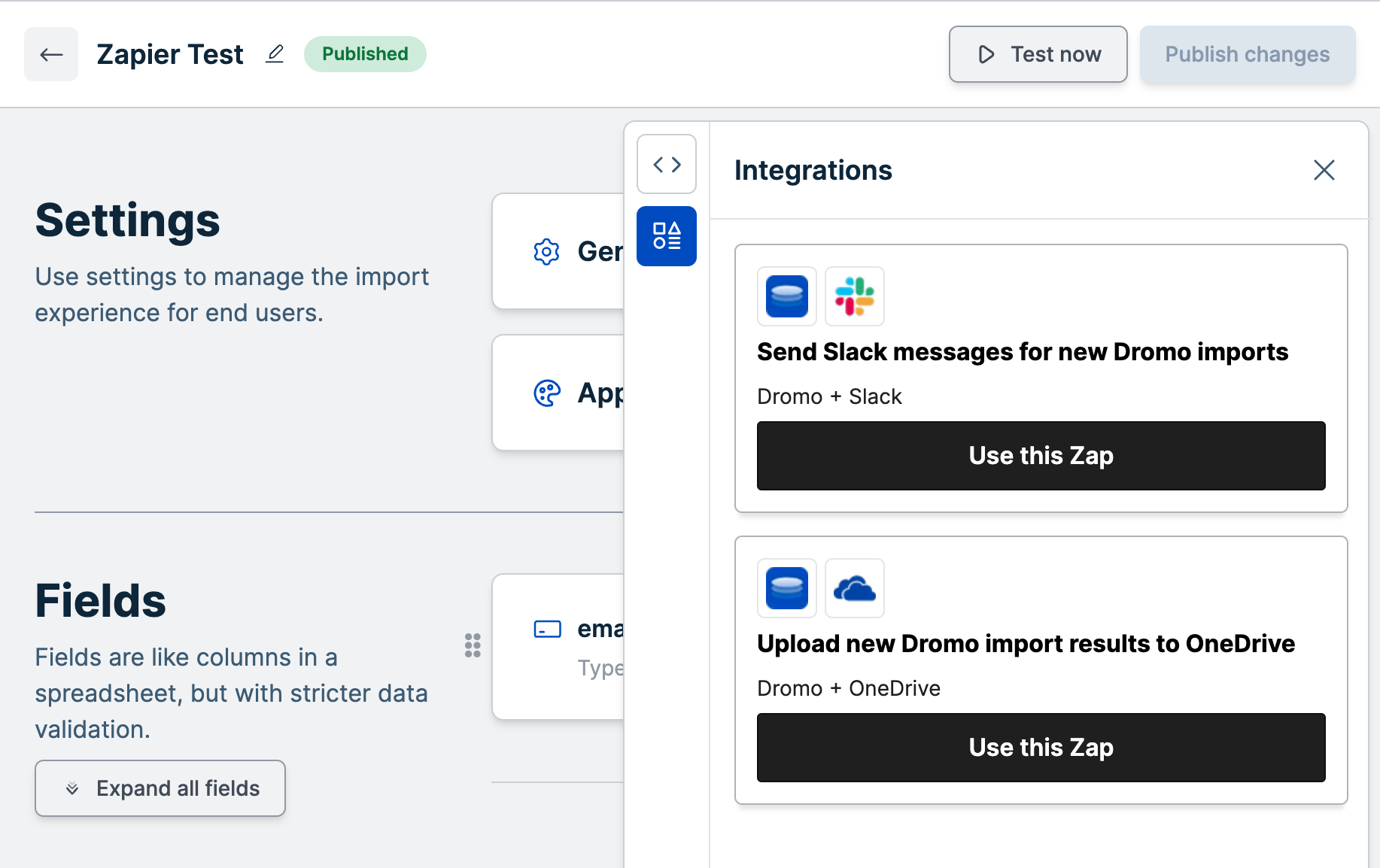Click the Dromo icon in the OneDrive zap card
The height and width of the screenshot is (868, 1380).
[787, 588]
